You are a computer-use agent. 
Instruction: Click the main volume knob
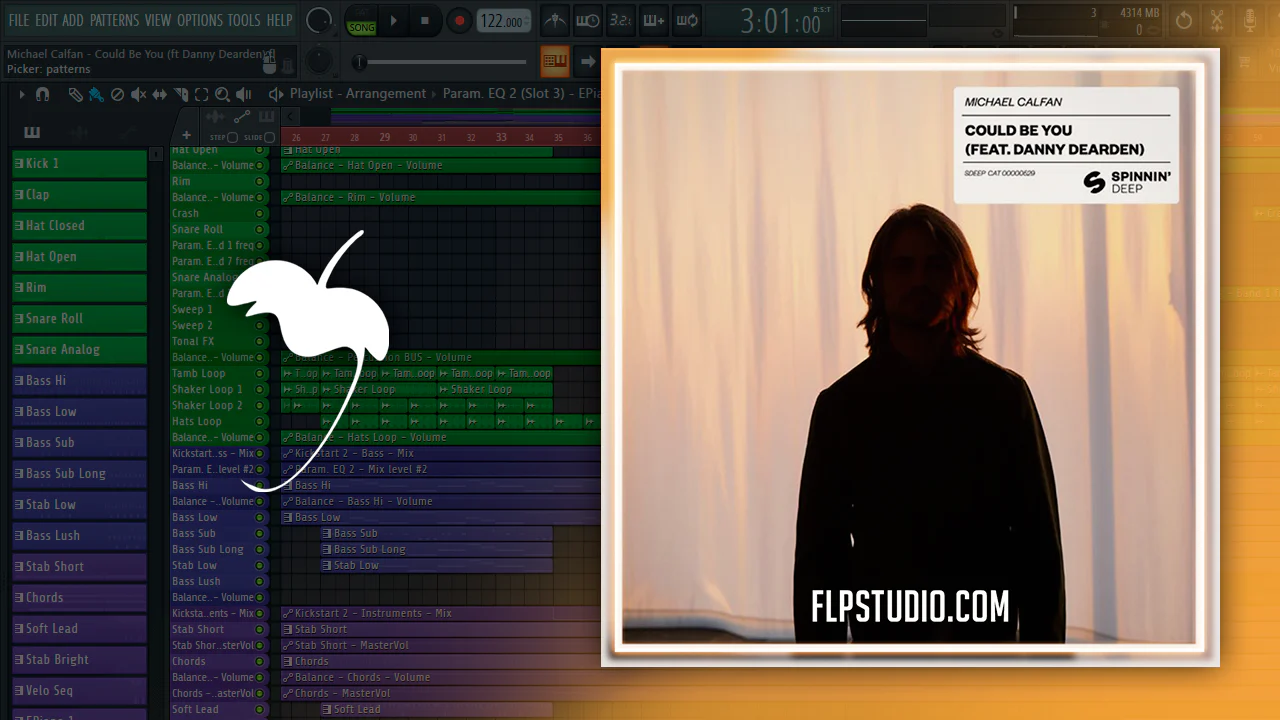click(318, 20)
